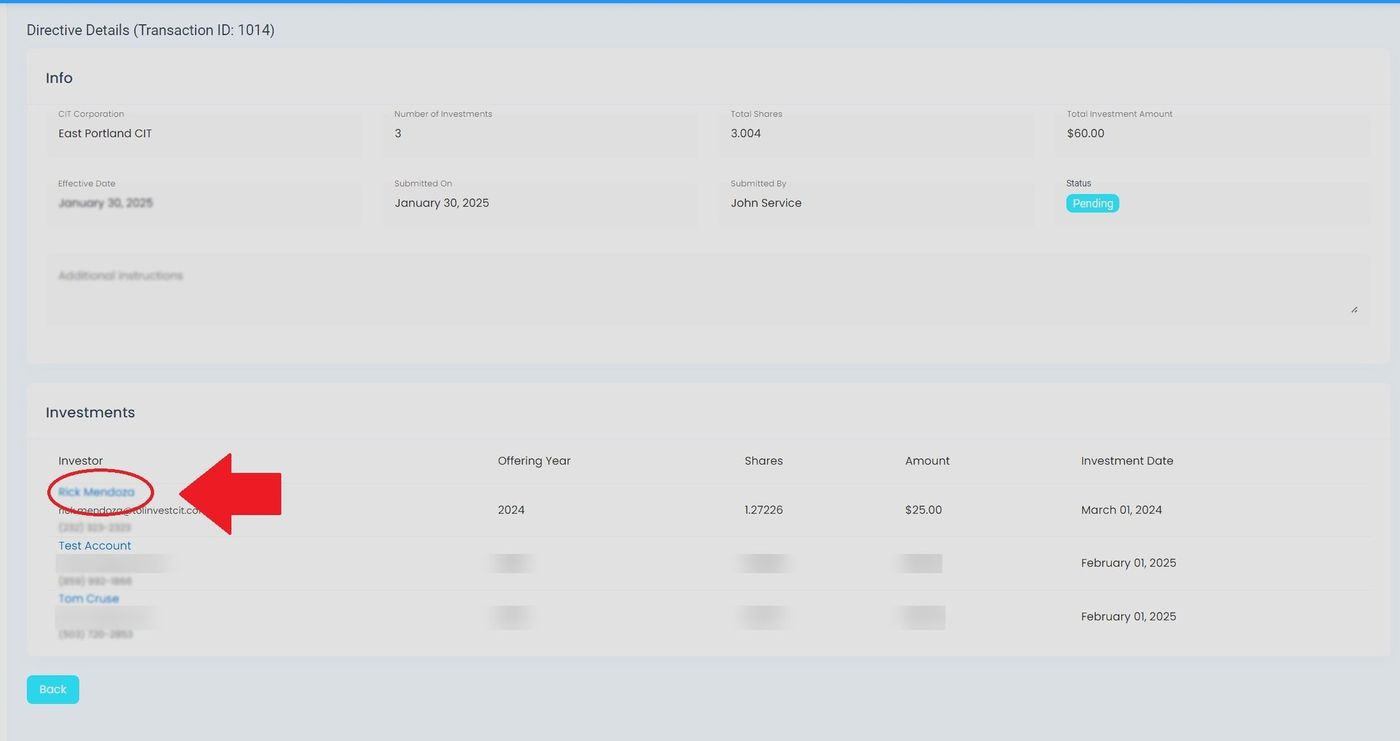Click the Submitted By field

(x=876, y=203)
